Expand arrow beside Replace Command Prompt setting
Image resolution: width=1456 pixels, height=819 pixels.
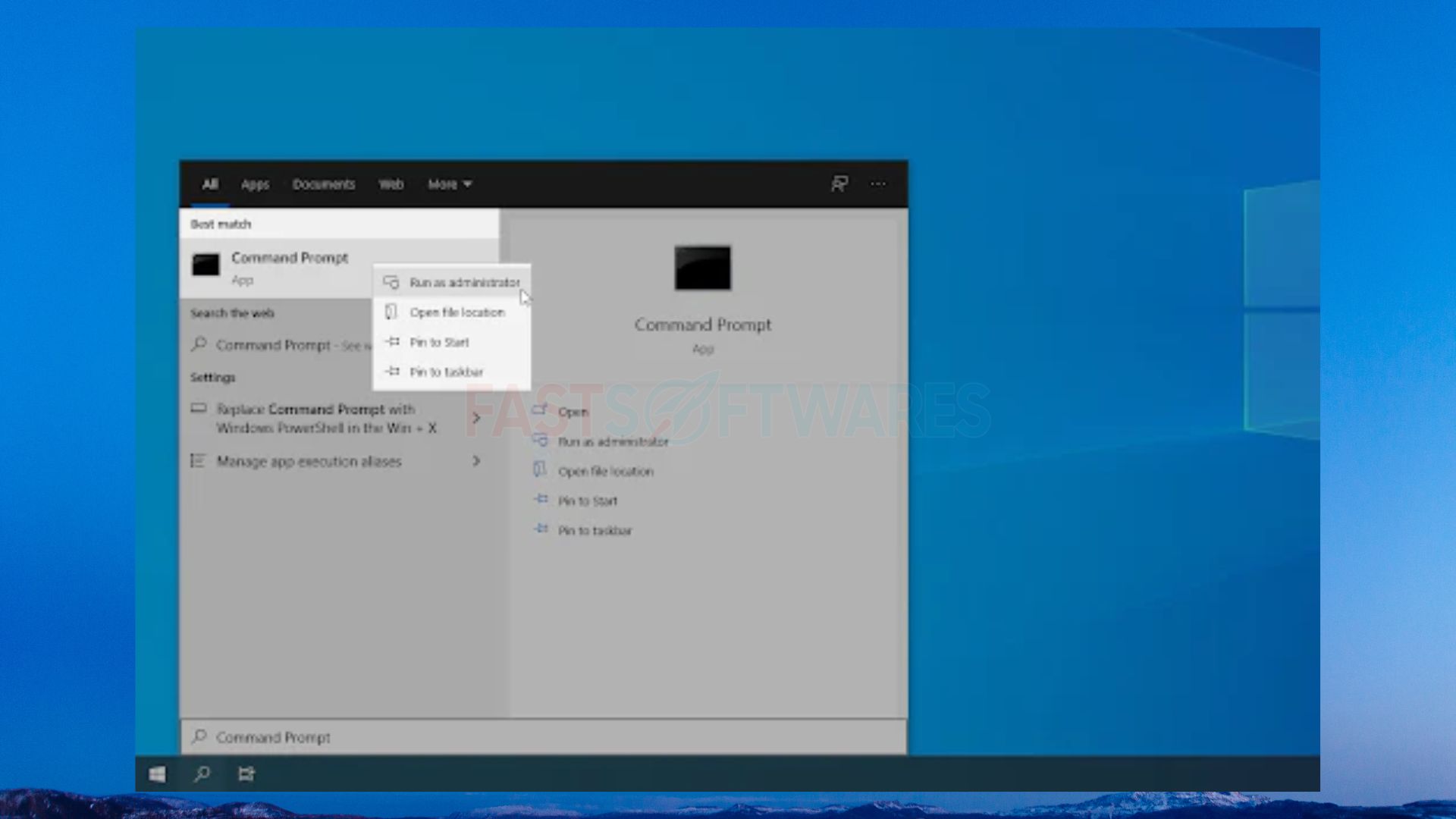pyautogui.click(x=476, y=418)
